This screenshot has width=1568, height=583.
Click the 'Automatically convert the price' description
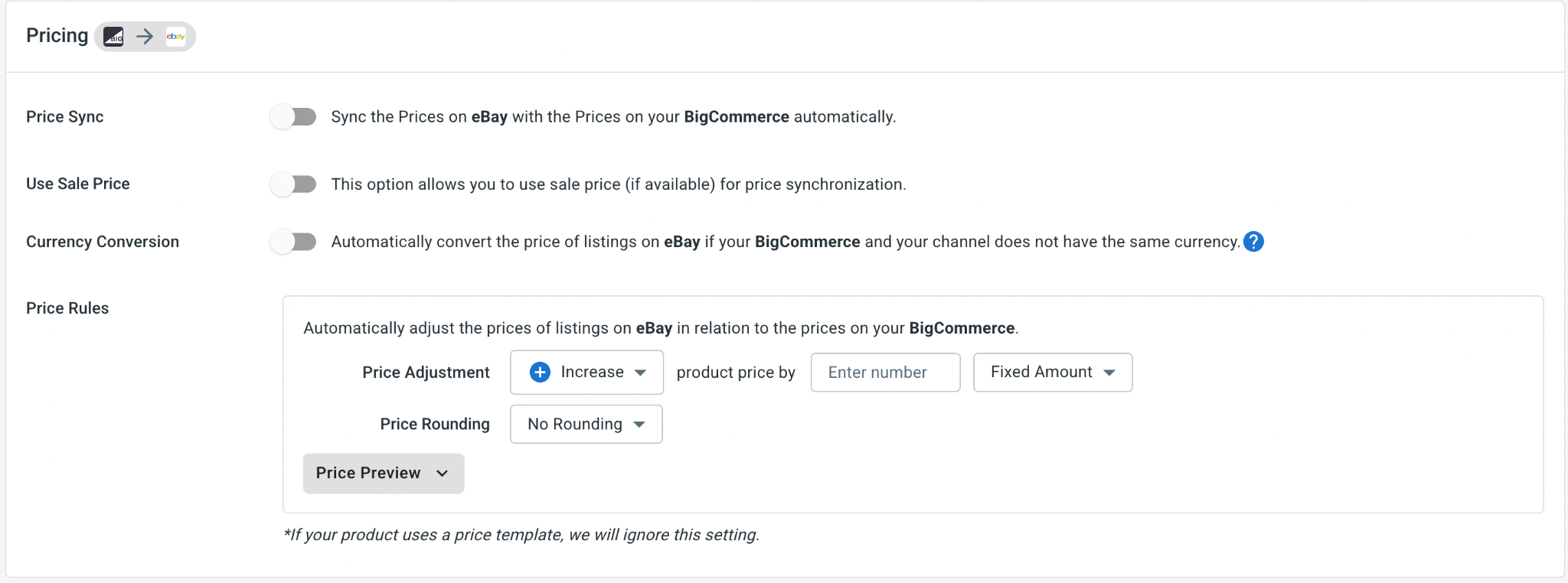[786, 242]
